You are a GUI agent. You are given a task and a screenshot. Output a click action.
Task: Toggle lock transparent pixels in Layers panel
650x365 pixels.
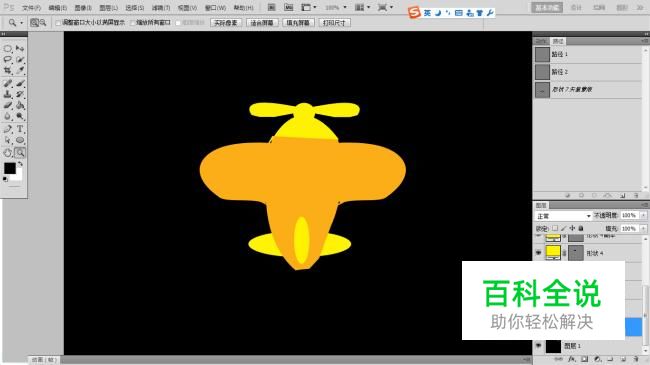point(555,229)
